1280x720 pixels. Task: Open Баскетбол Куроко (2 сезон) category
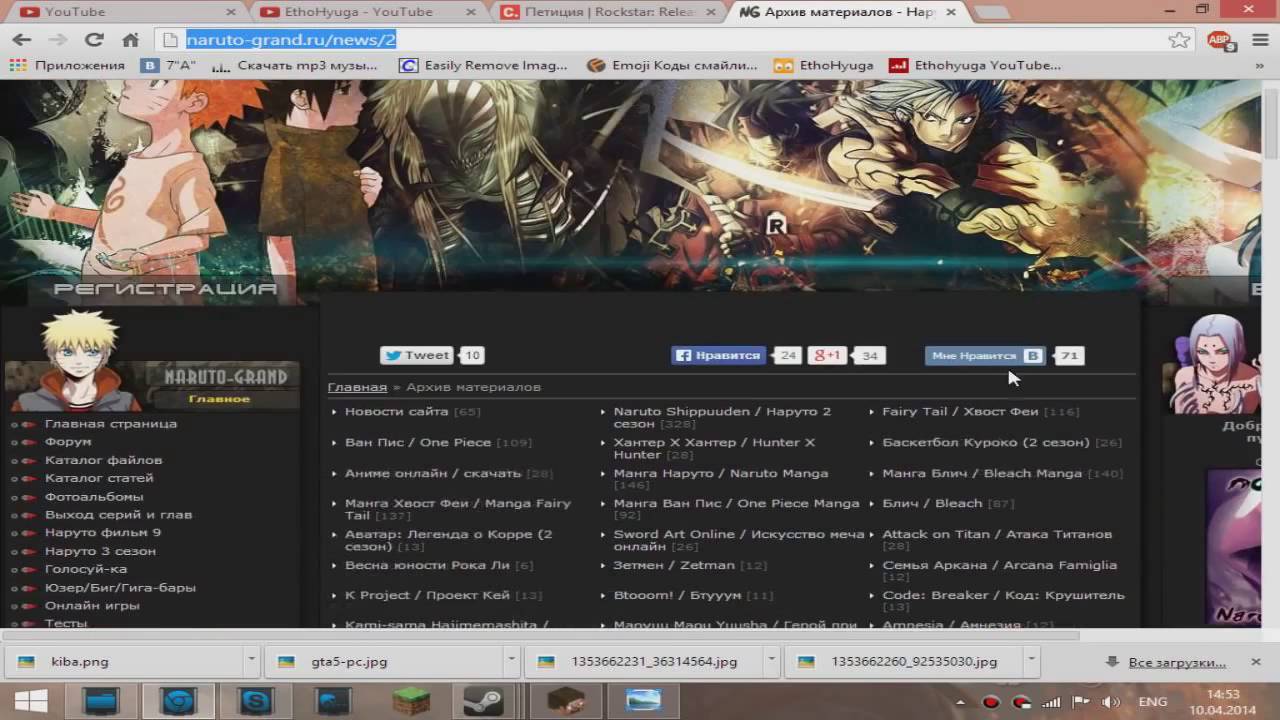coord(986,442)
